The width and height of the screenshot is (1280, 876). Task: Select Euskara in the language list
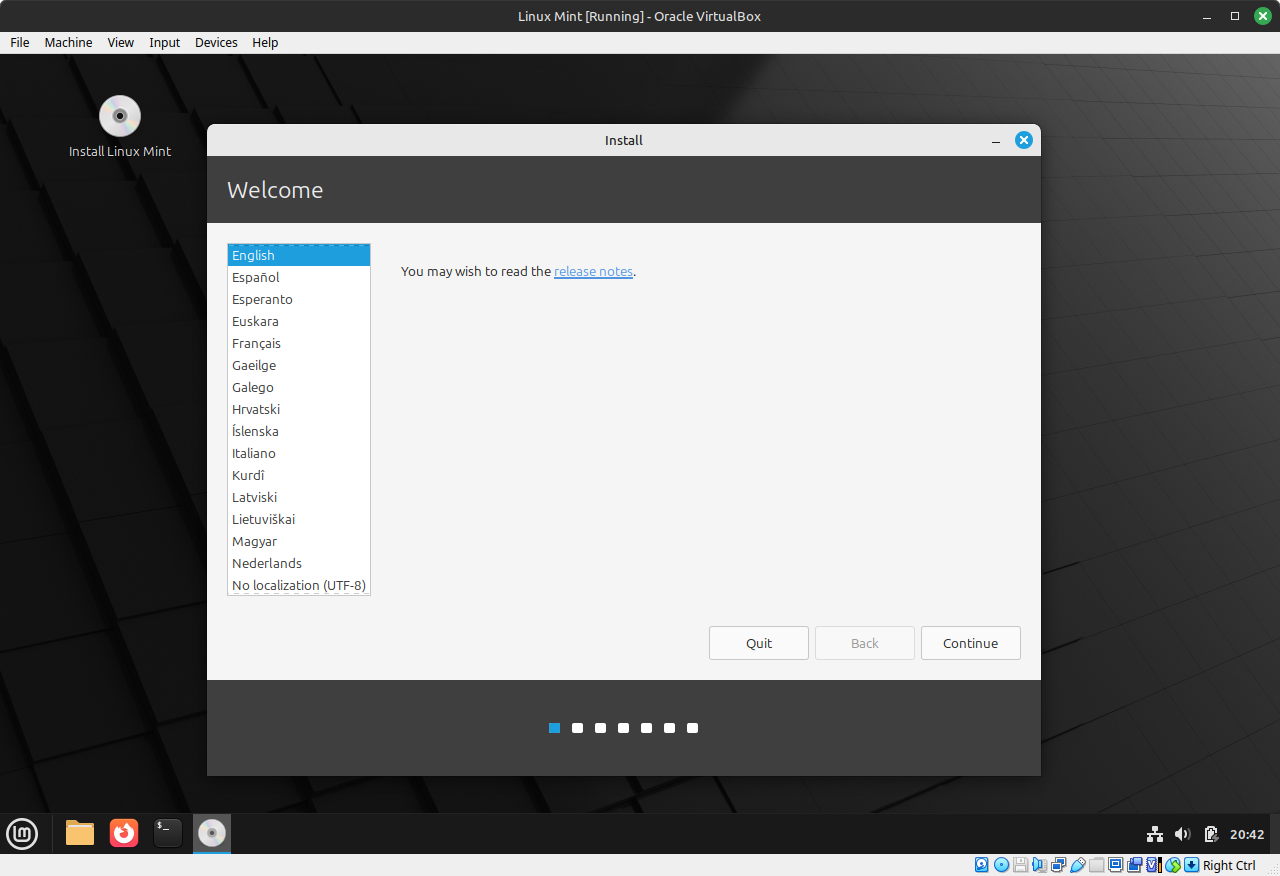299,321
